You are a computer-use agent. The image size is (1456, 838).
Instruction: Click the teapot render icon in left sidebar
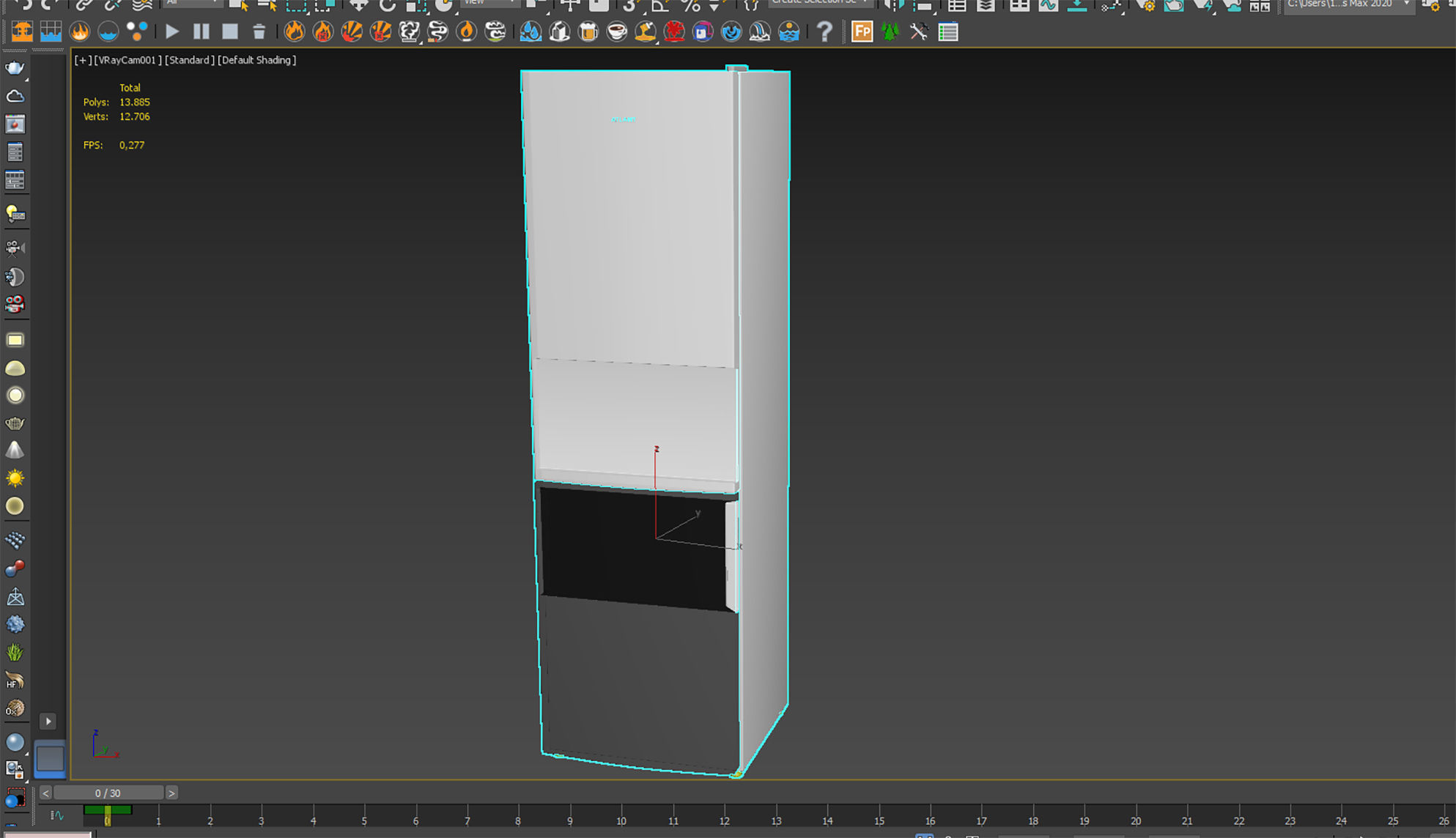(15, 68)
